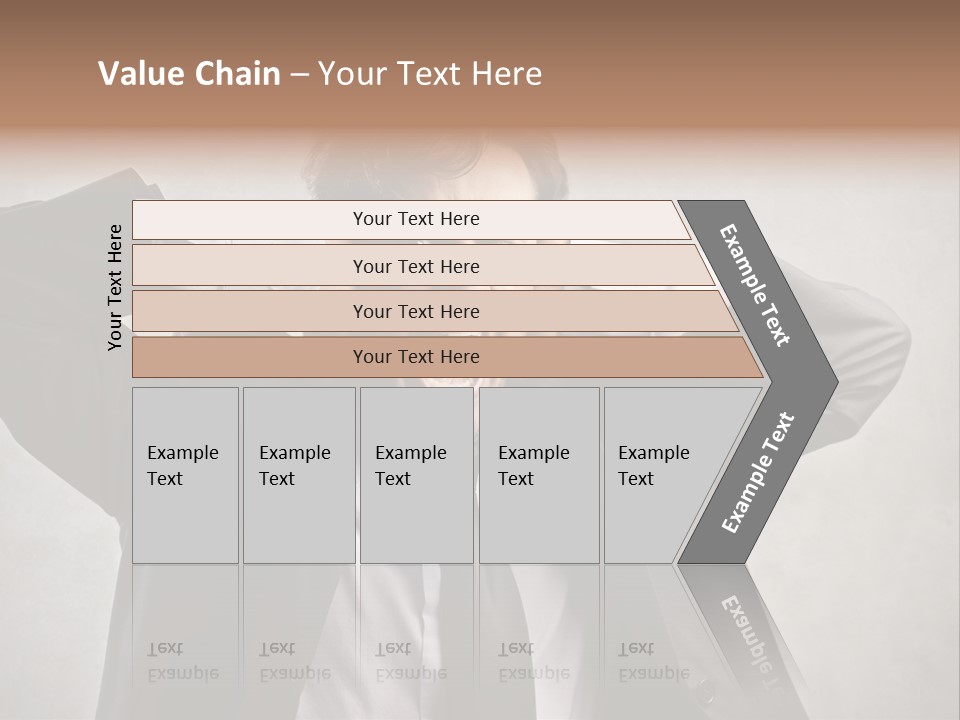Viewport: 960px width, 720px height.
Task: Select the second 'Example Text' box
Action: (299, 475)
